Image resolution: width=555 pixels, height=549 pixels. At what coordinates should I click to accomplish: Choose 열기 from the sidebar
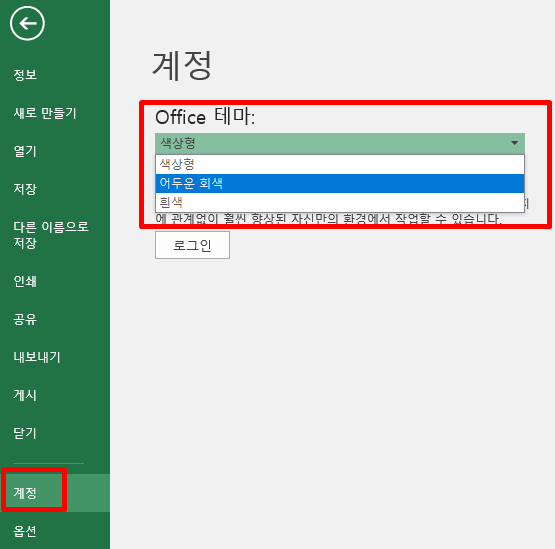[25, 151]
